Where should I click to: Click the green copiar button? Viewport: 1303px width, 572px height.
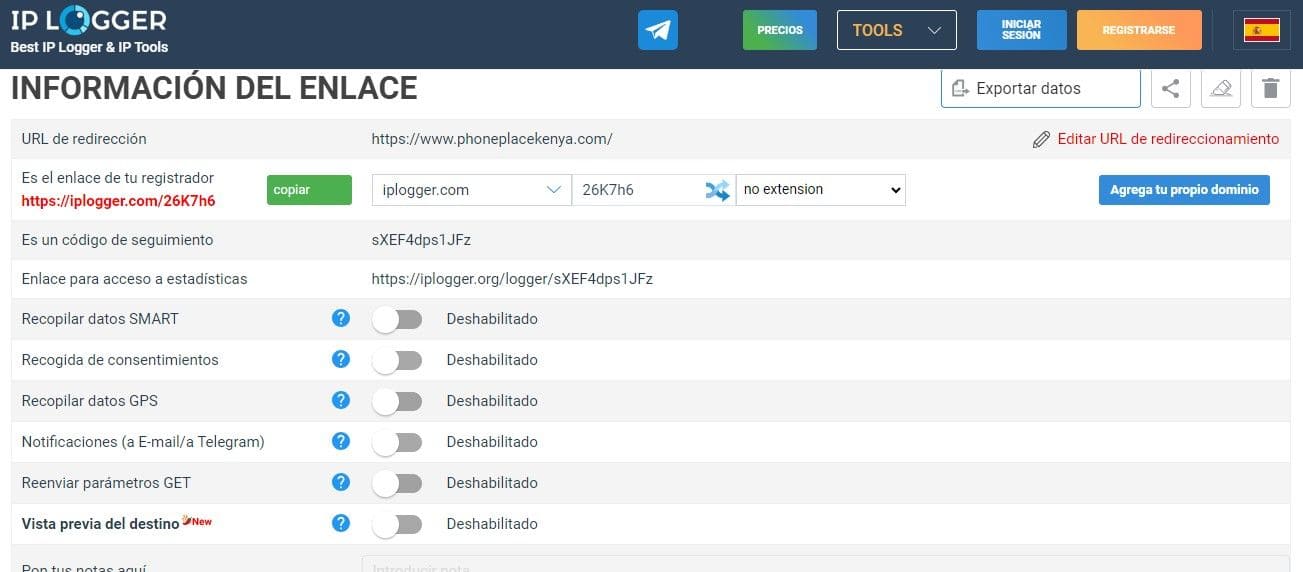(x=309, y=190)
